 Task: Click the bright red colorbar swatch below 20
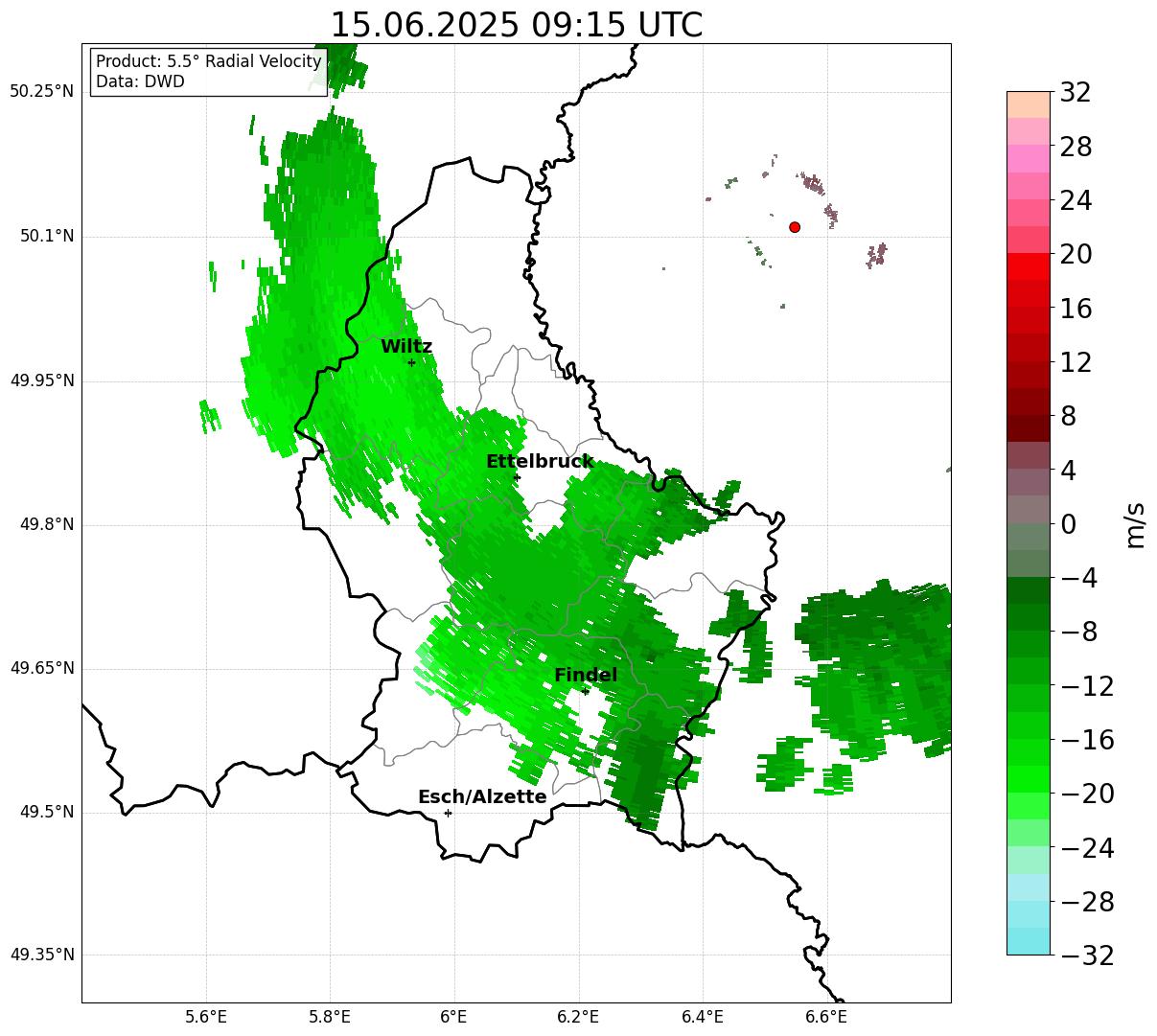point(1029,266)
